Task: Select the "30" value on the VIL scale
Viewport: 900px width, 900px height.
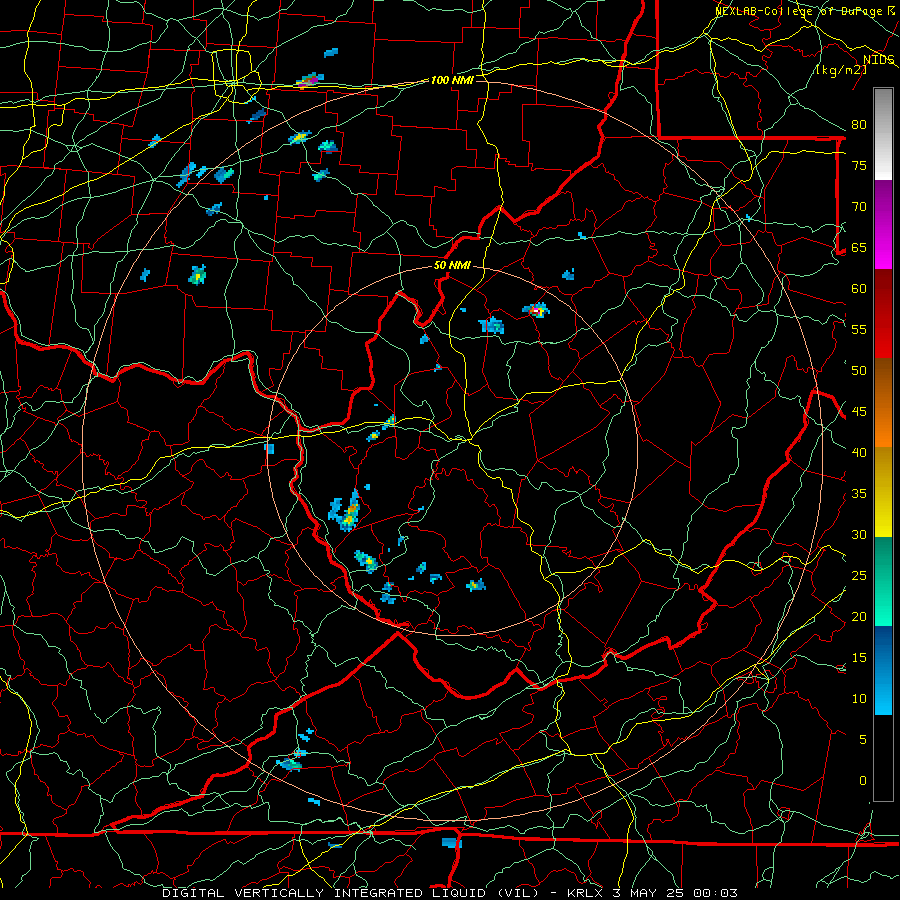Action: coord(859,535)
